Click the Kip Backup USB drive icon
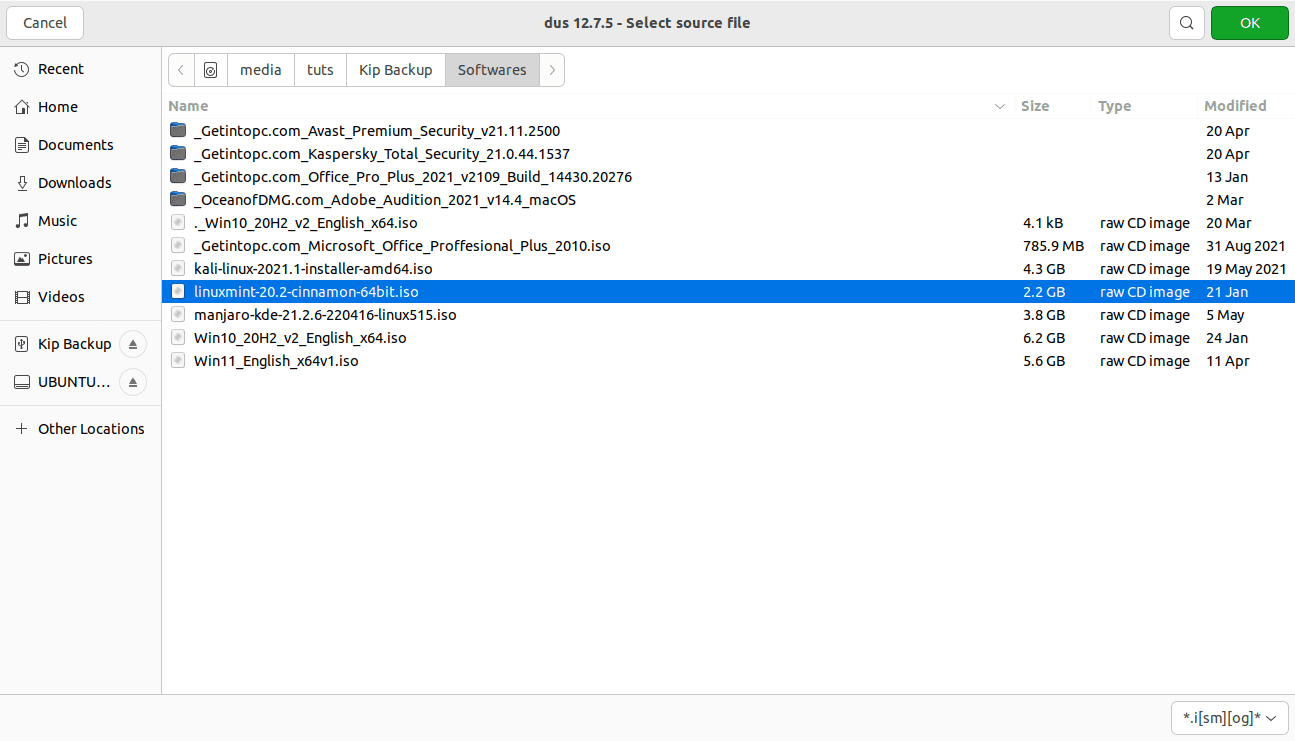 point(21,344)
